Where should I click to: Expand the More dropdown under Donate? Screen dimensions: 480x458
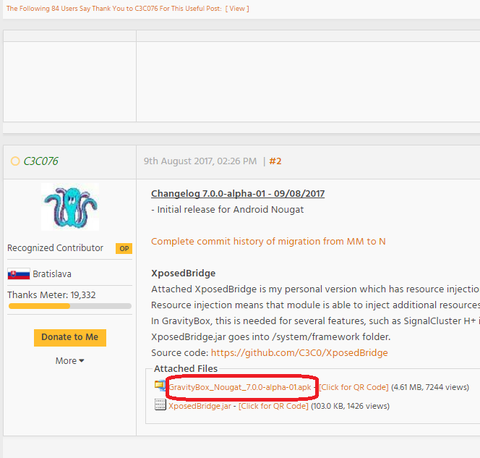[70, 361]
